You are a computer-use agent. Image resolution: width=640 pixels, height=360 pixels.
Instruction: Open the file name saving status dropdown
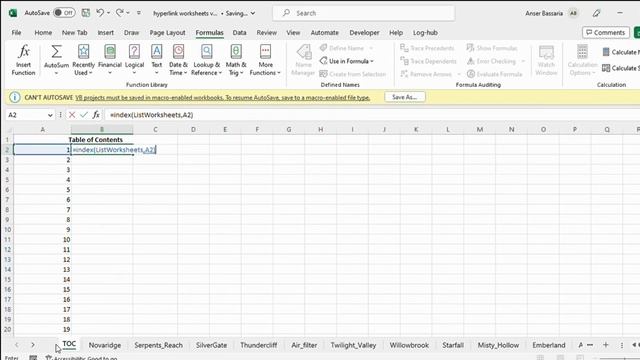[x=253, y=13]
